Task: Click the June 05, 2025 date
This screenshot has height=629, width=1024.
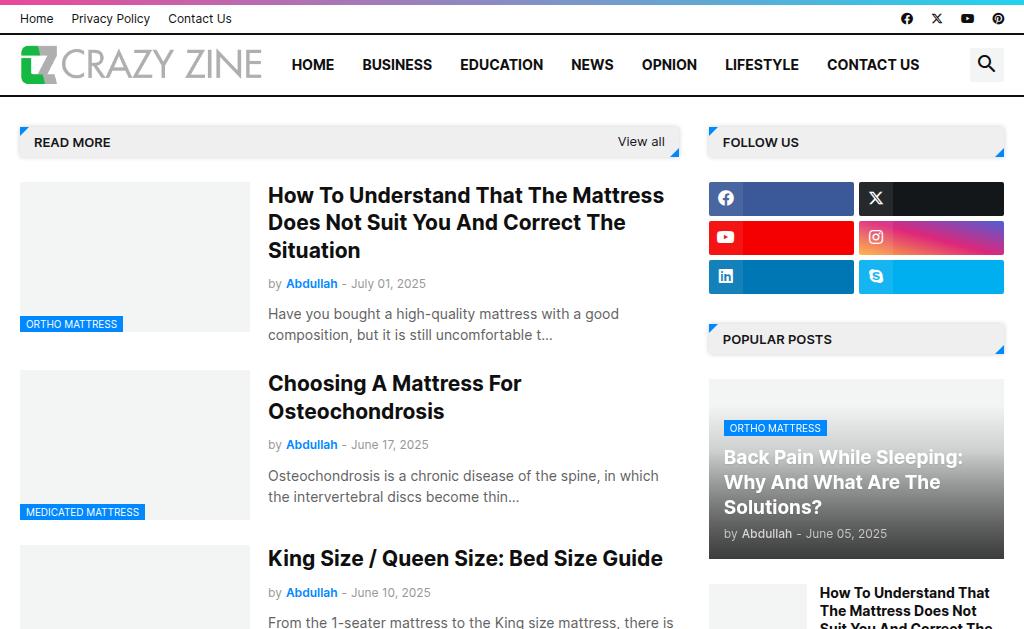Action: click(846, 534)
